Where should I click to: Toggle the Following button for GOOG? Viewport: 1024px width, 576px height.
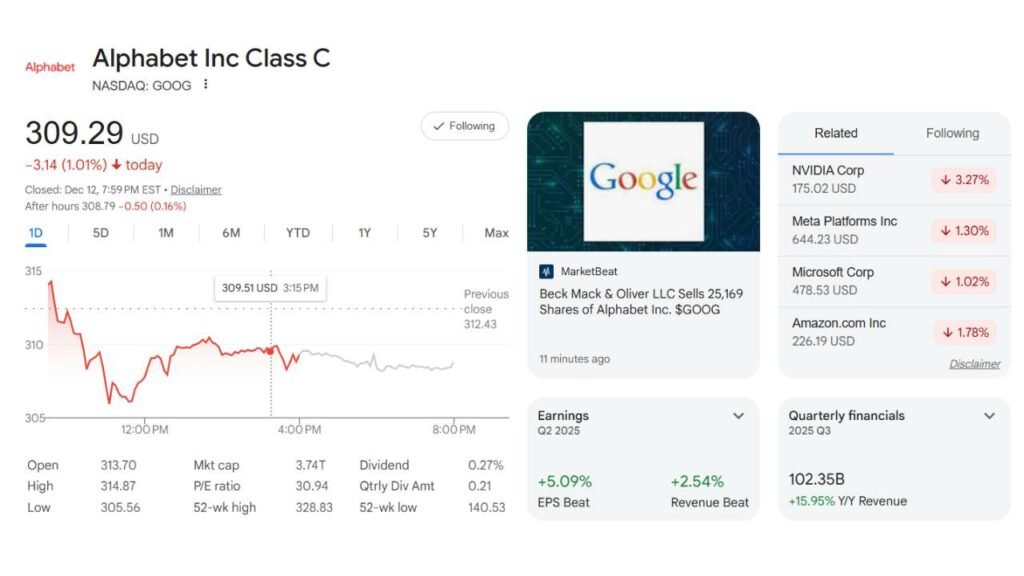tap(464, 126)
